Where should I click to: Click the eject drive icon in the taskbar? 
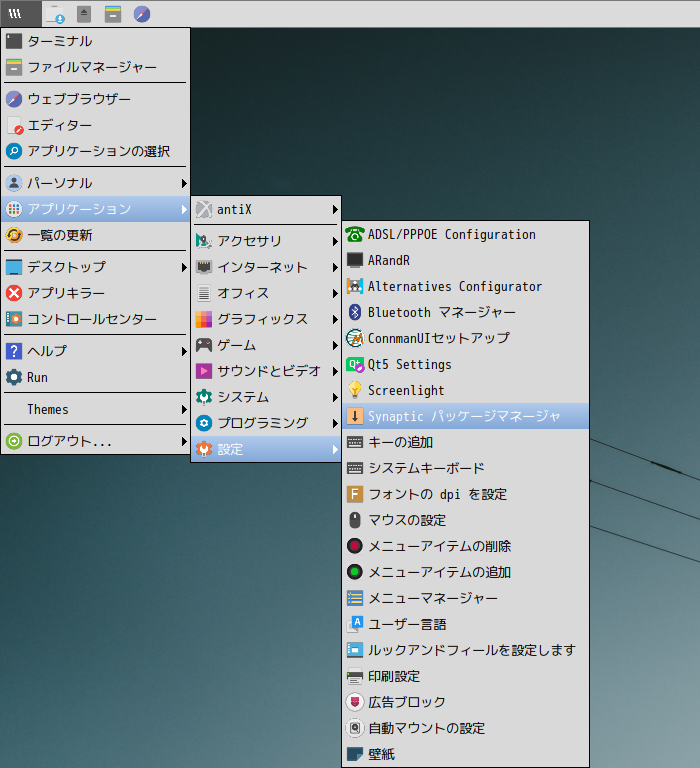(x=84, y=14)
